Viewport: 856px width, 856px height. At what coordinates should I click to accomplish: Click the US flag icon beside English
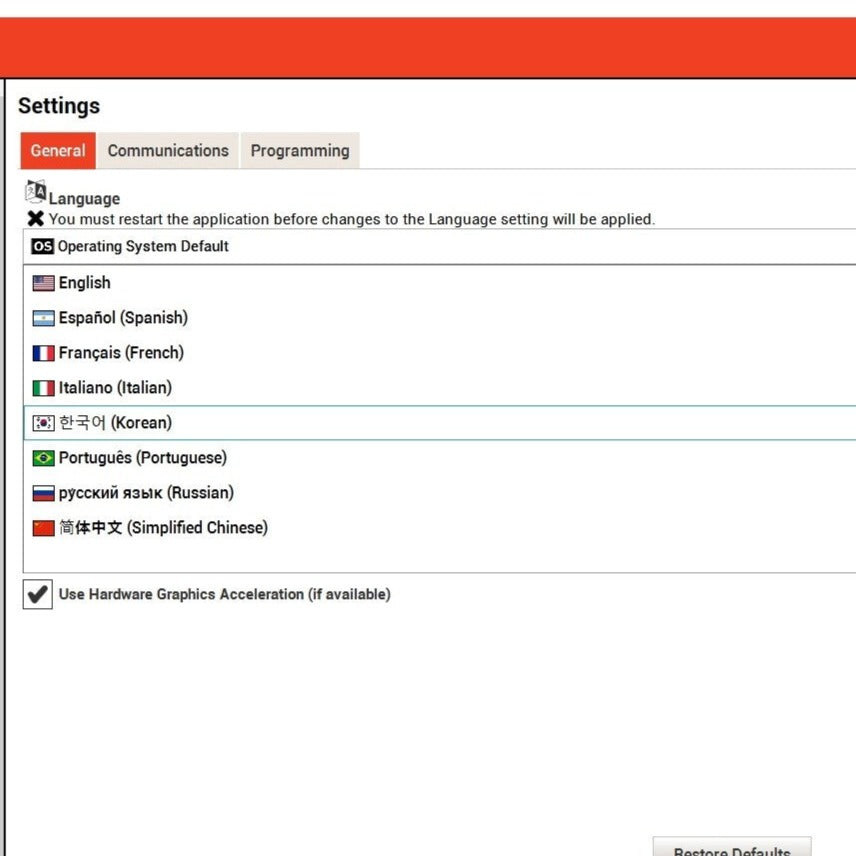point(43,283)
